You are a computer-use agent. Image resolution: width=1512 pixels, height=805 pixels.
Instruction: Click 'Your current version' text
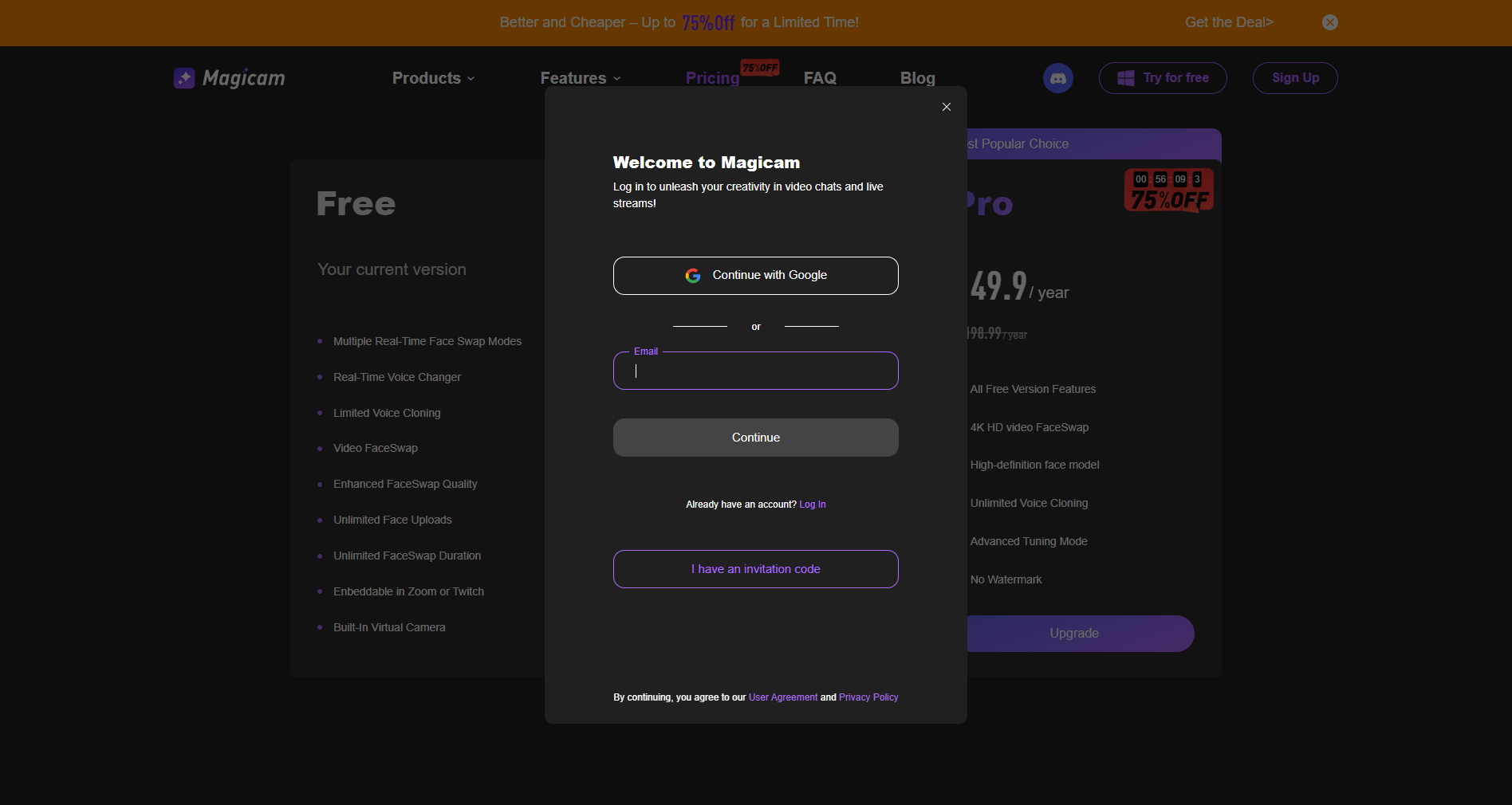click(392, 269)
